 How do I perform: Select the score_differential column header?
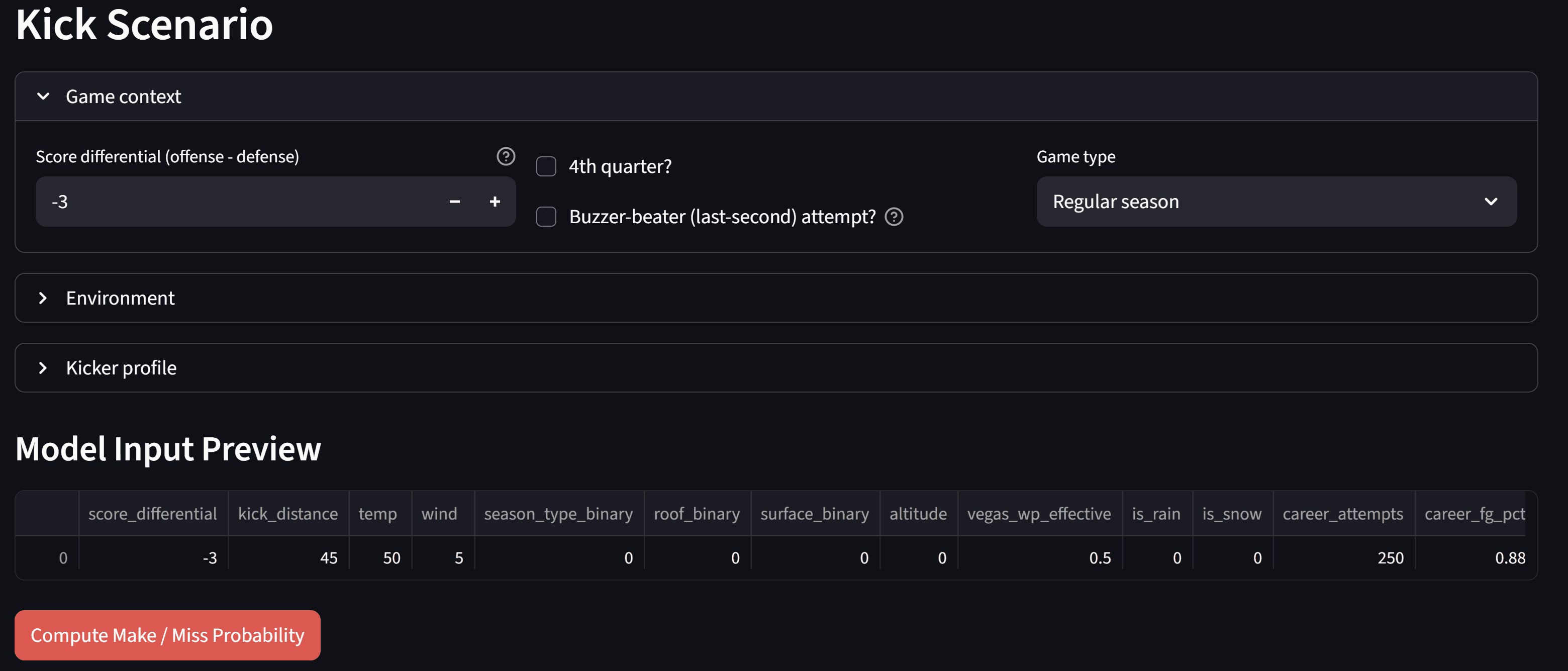coord(153,514)
